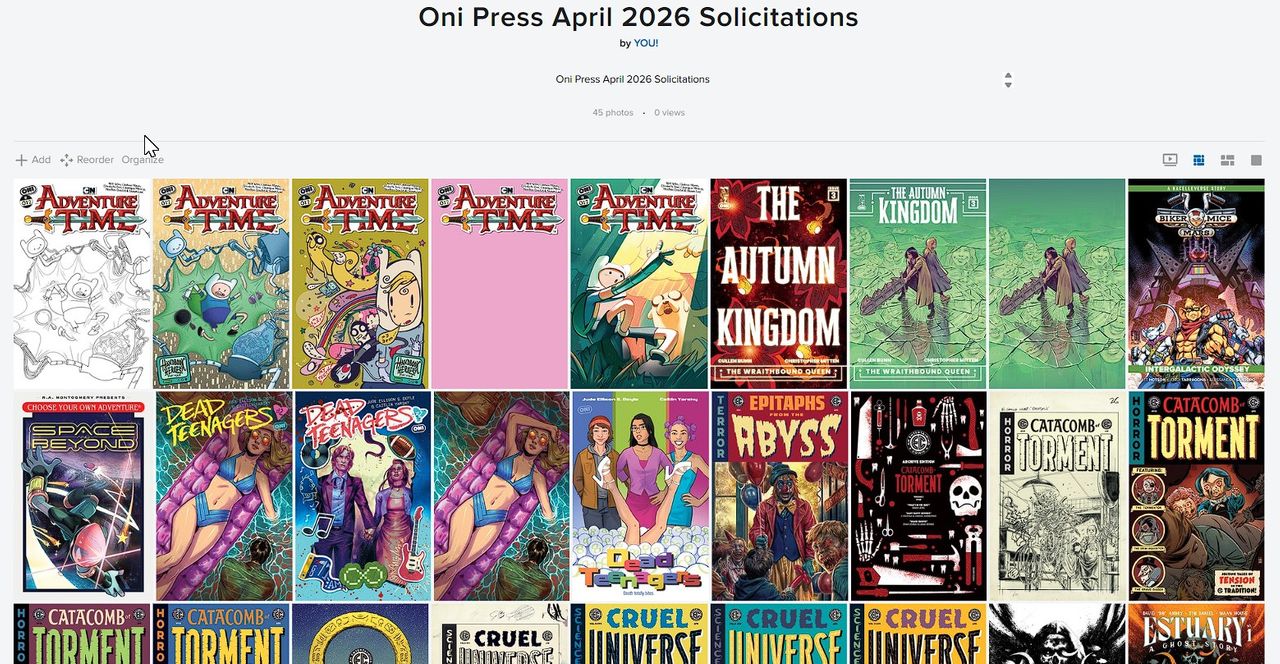The height and width of the screenshot is (664, 1280).
Task: Edit the gallery description text
Action: [633, 79]
